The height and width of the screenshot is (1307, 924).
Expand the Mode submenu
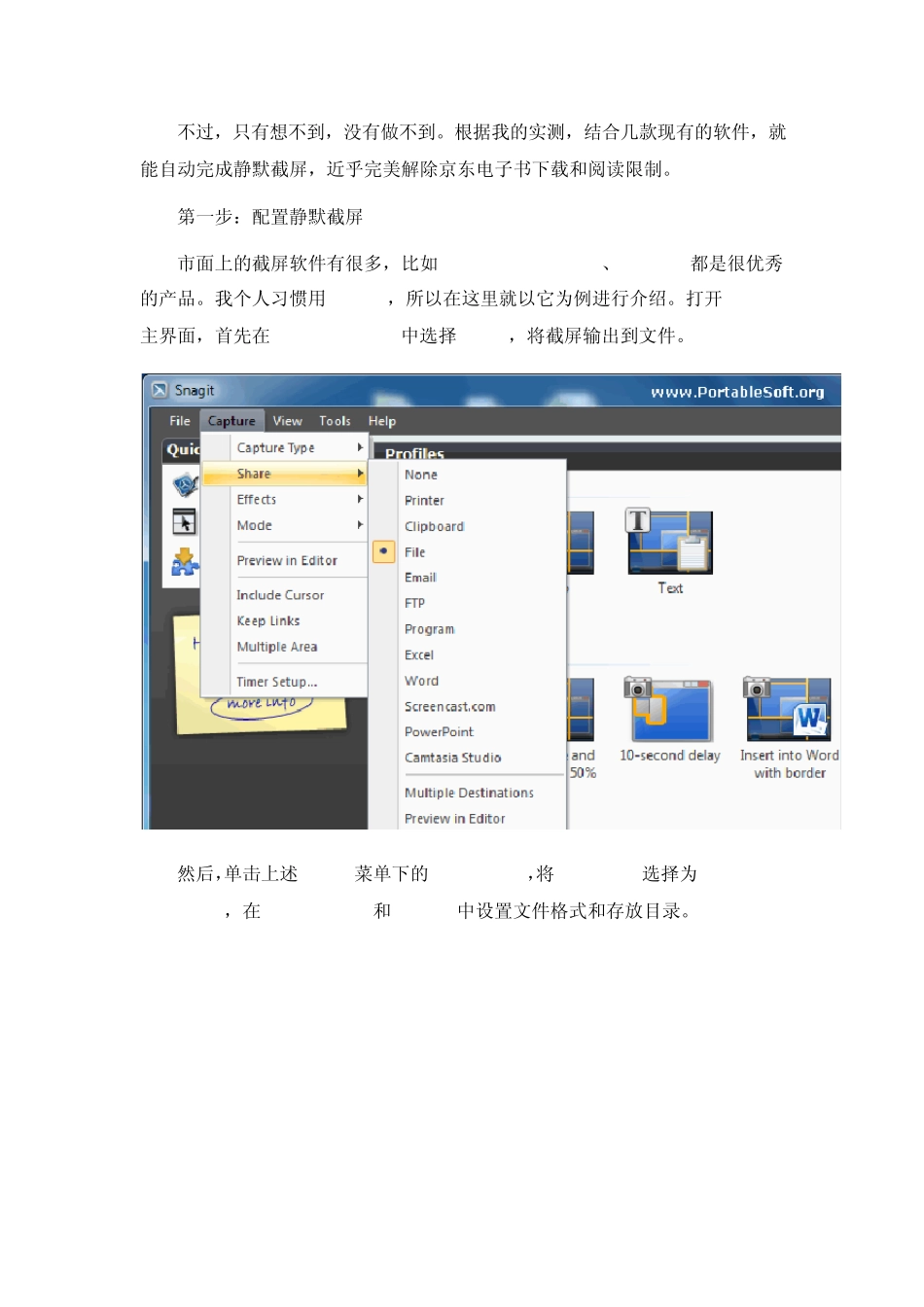(x=285, y=525)
